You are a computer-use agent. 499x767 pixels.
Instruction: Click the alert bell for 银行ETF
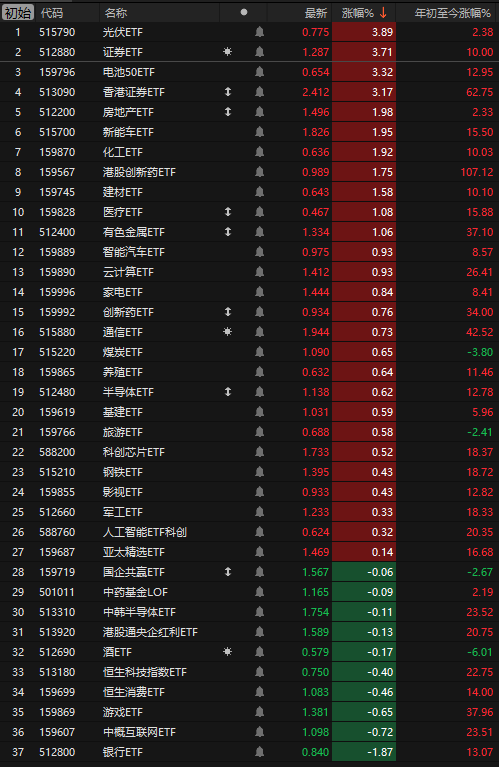coord(259,752)
